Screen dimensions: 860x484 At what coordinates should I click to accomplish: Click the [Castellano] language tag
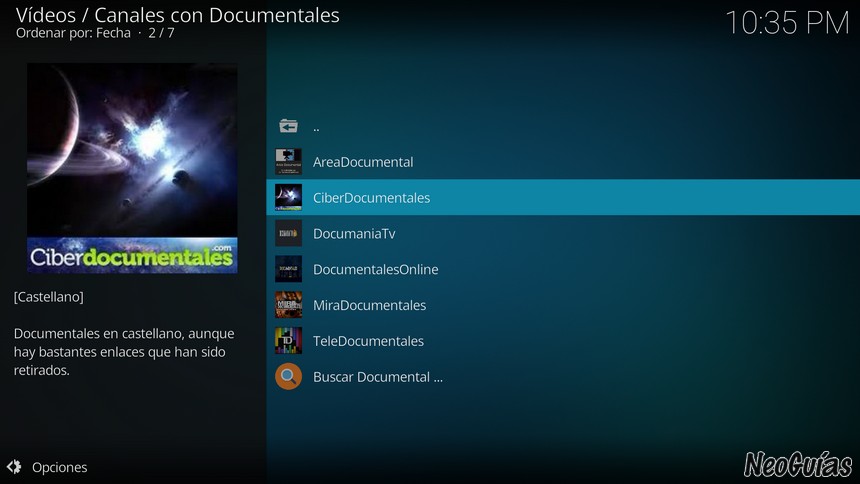pyautogui.click(x=49, y=297)
